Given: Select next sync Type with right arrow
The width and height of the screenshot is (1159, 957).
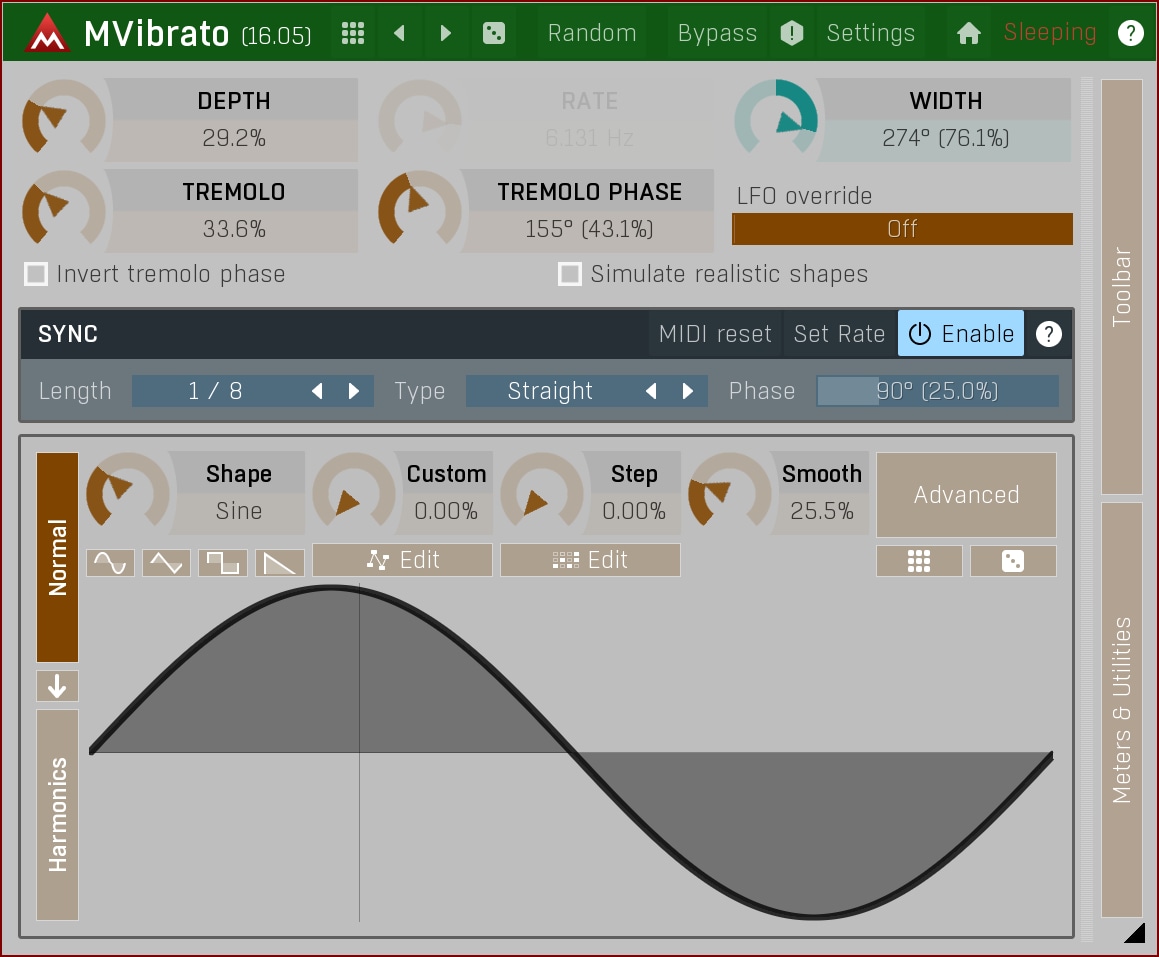Looking at the screenshot, I should tap(687, 391).
